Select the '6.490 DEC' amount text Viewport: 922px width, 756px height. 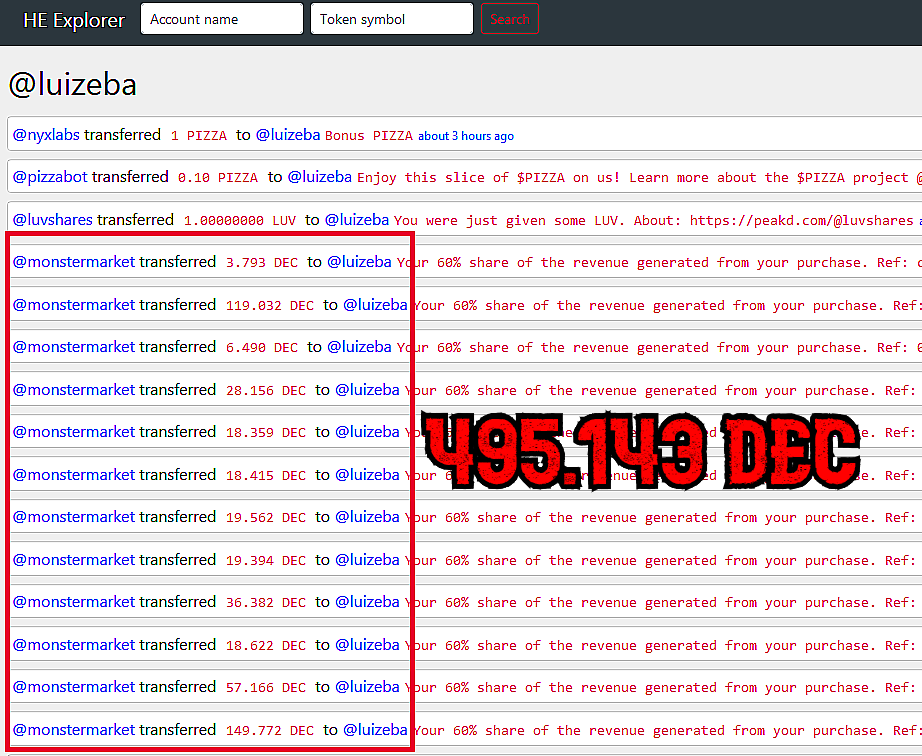coord(262,348)
